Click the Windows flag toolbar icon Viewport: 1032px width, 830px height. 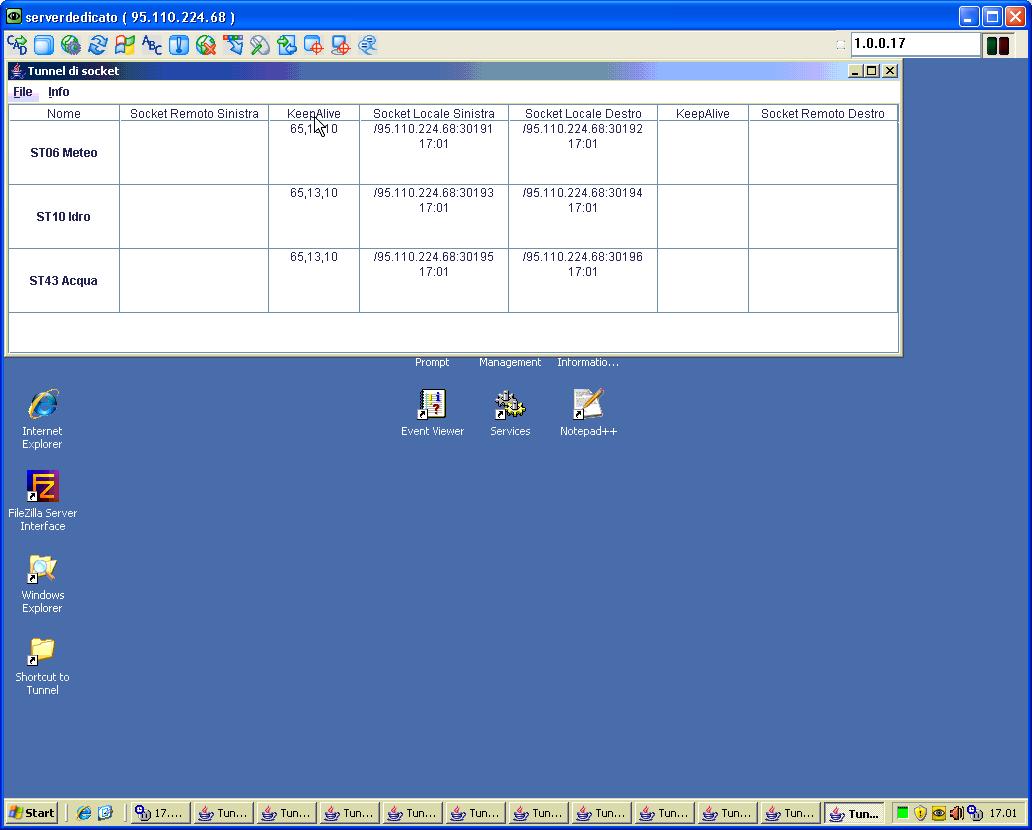[125, 45]
